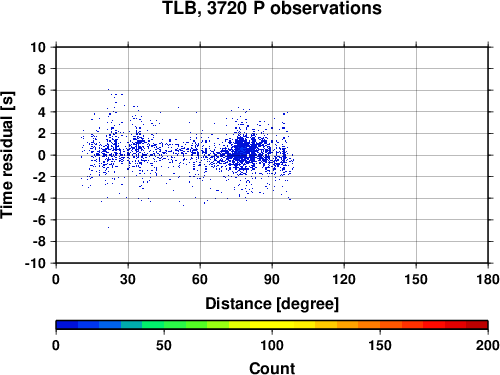Click the y-axis tick label -10

click(x=35, y=263)
